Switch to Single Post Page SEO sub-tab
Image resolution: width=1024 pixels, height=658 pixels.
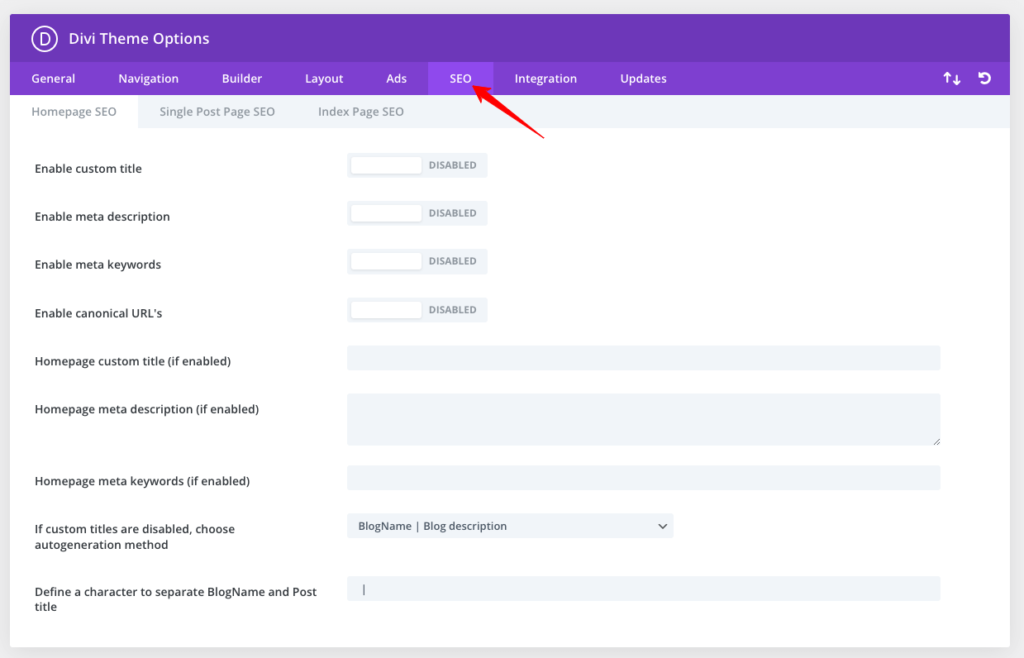tap(217, 112)
